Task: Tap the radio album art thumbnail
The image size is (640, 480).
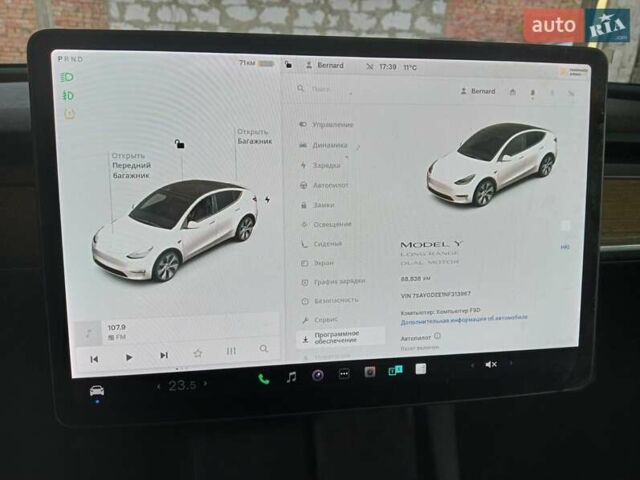Action: (x=88, y=333)
